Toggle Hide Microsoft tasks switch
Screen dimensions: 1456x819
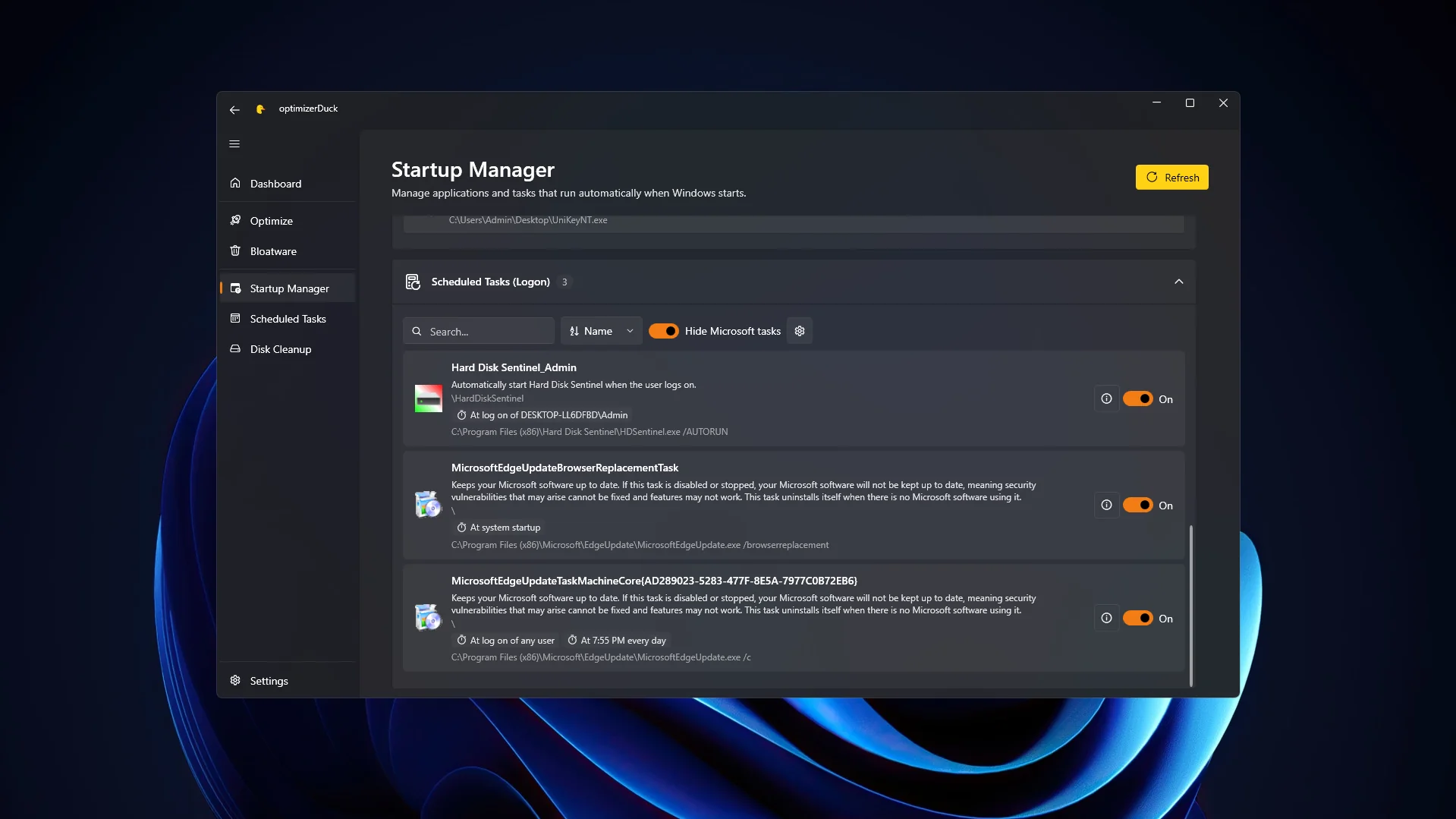tap(664, 331)
